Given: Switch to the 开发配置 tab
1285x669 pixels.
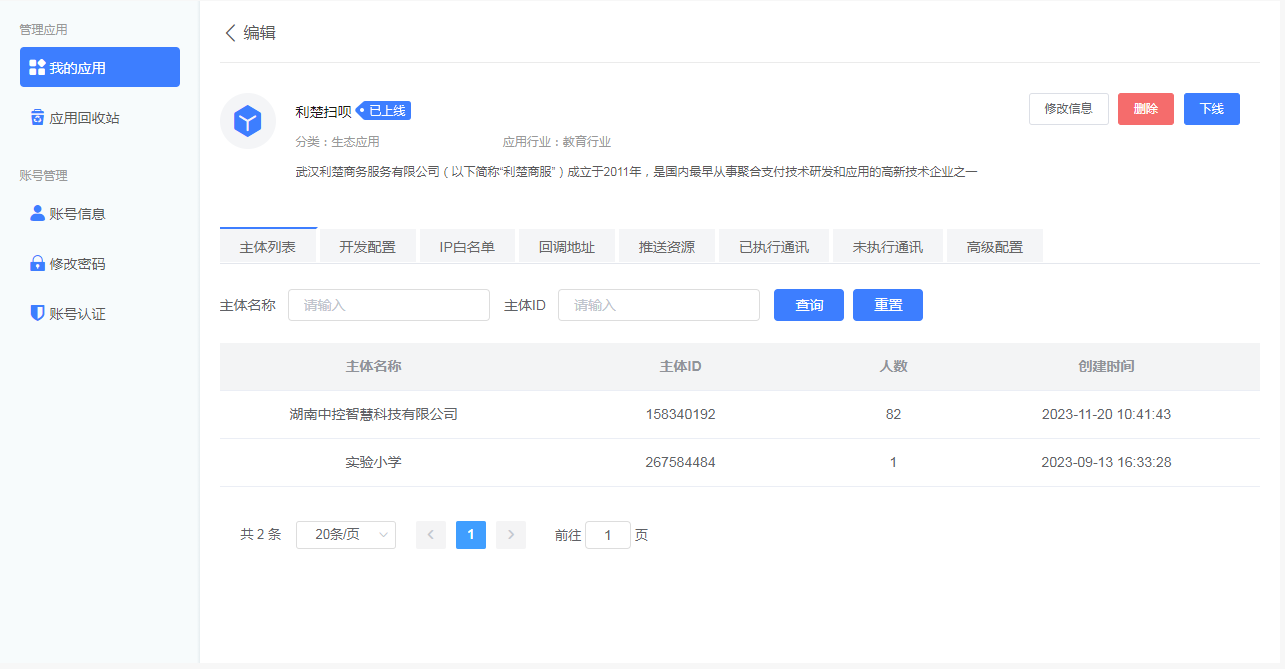Looking at the screenshot, I should click(x=367, y=245).
